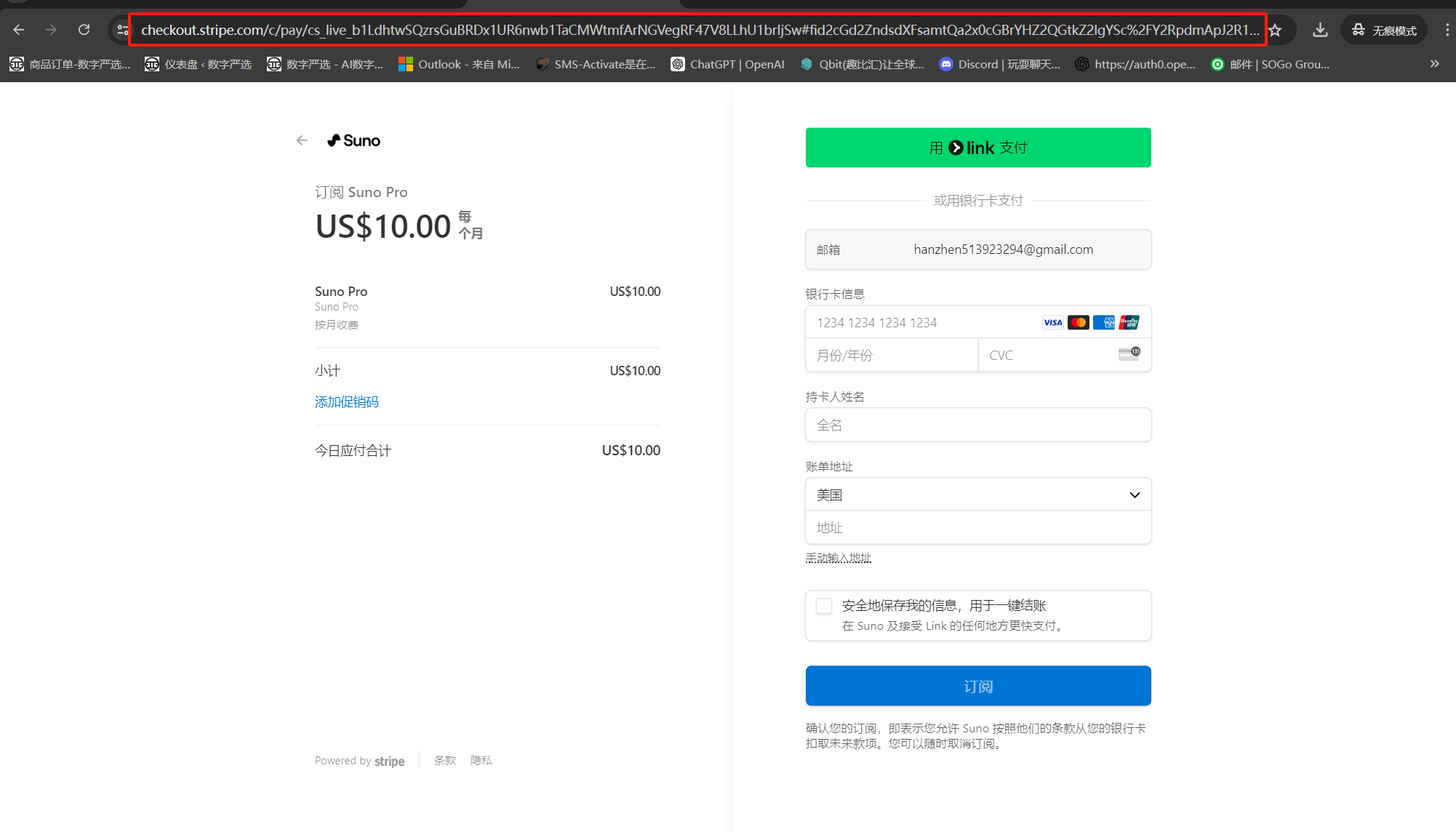Click the browser back arrow
The image size is (1456, 832).
[x=19, y=30]
